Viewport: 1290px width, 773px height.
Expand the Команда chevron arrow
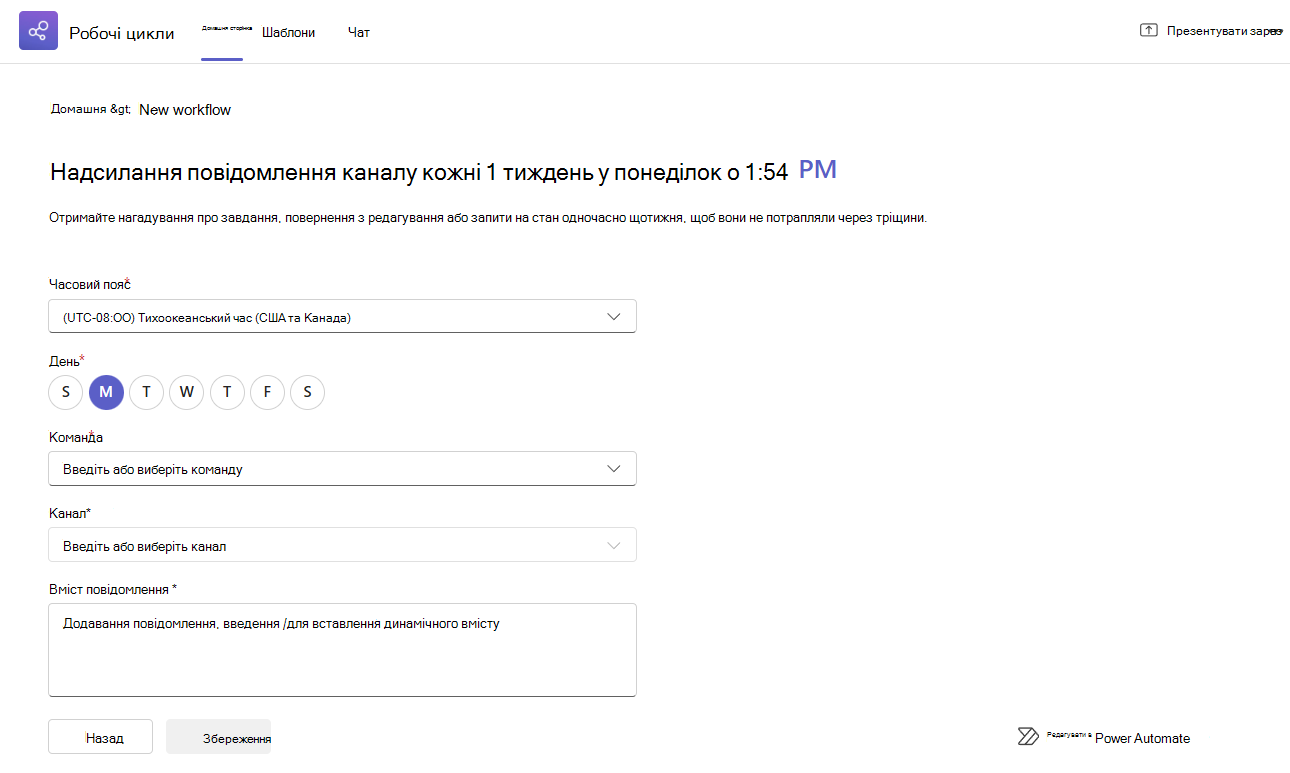pos(614,469)
